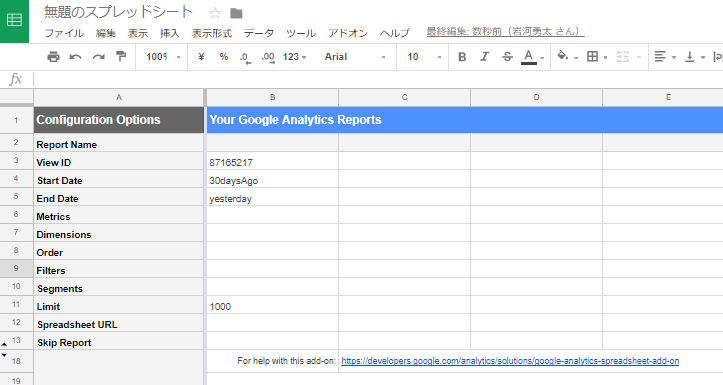Select the View ID value 87165217

pyautogui.click(x=273, y=162)
